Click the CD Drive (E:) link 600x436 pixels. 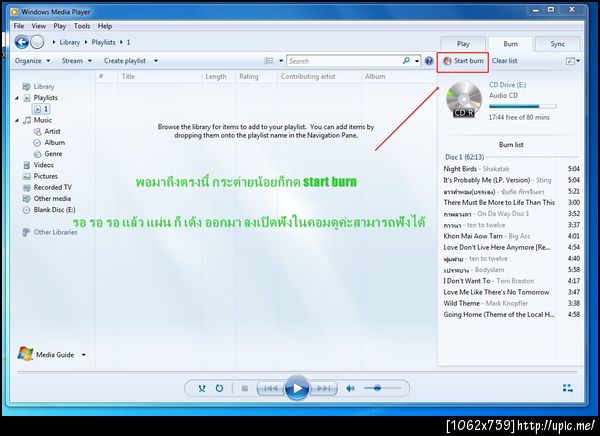point(507,85)
